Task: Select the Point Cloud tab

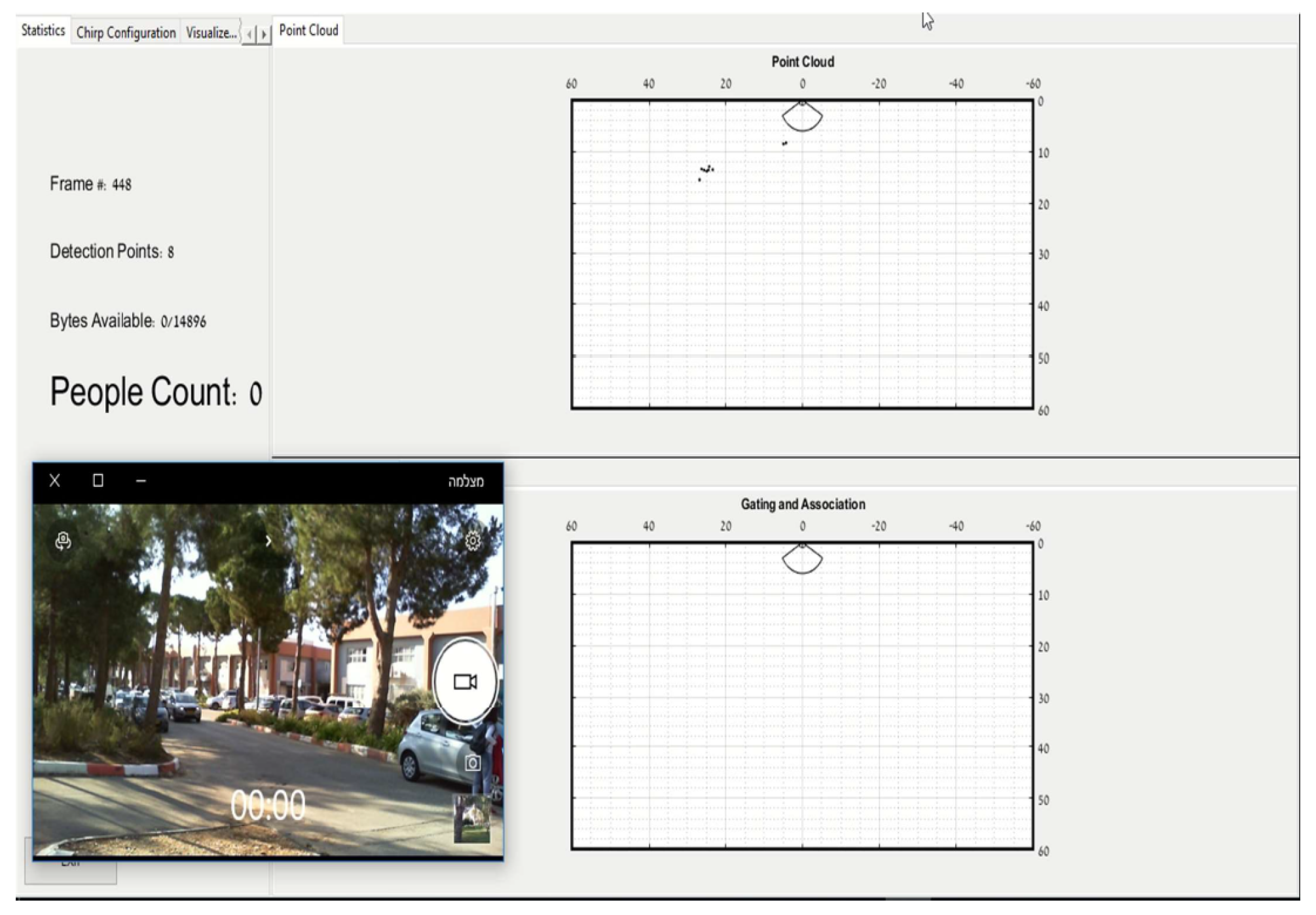Action: tap(308, 31)
